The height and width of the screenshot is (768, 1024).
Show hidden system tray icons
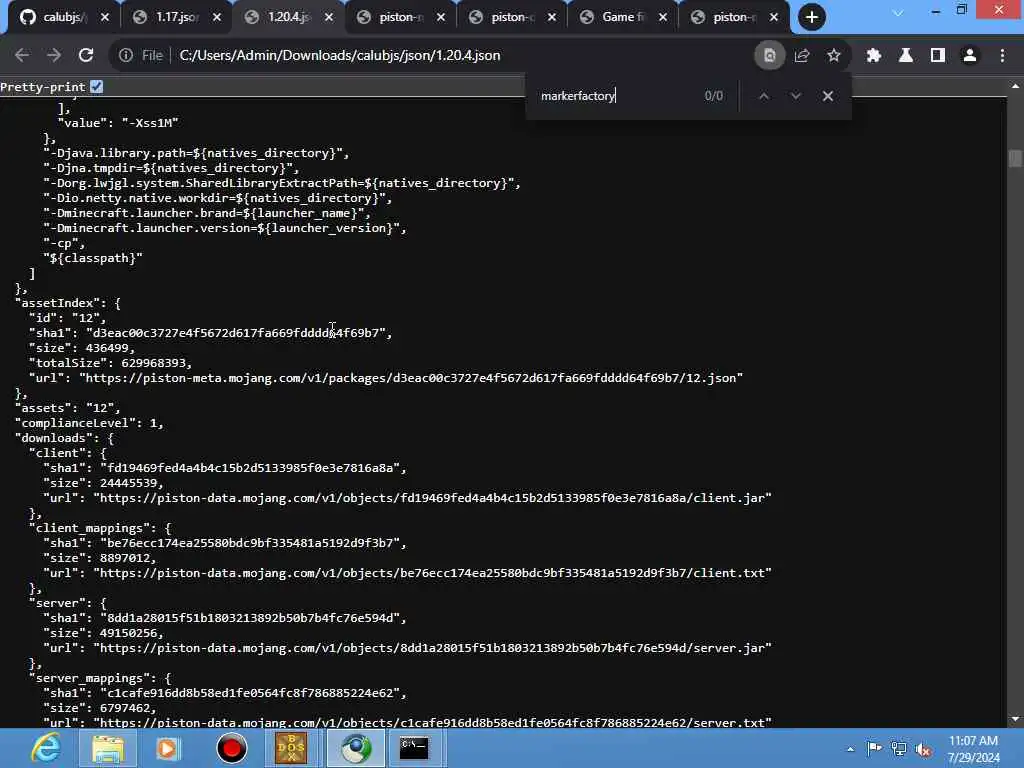point(850,749)
